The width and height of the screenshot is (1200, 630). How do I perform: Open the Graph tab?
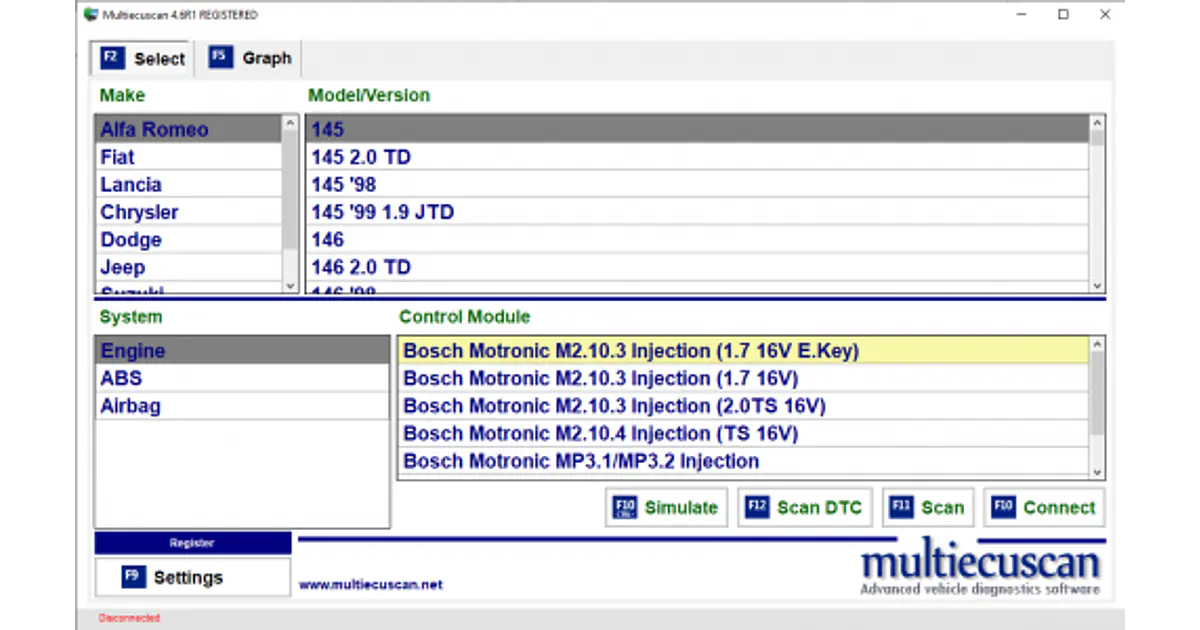point(249,58)
